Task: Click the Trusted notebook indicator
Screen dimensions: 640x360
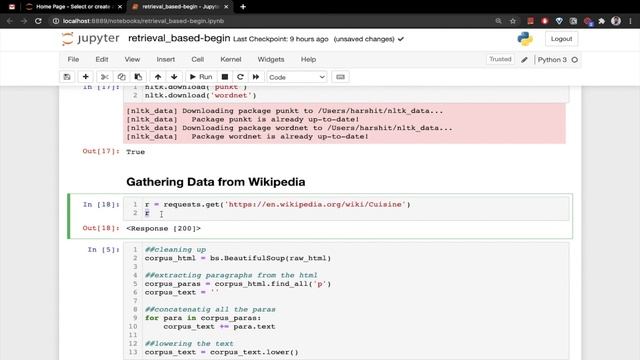Action: [500, 60]
